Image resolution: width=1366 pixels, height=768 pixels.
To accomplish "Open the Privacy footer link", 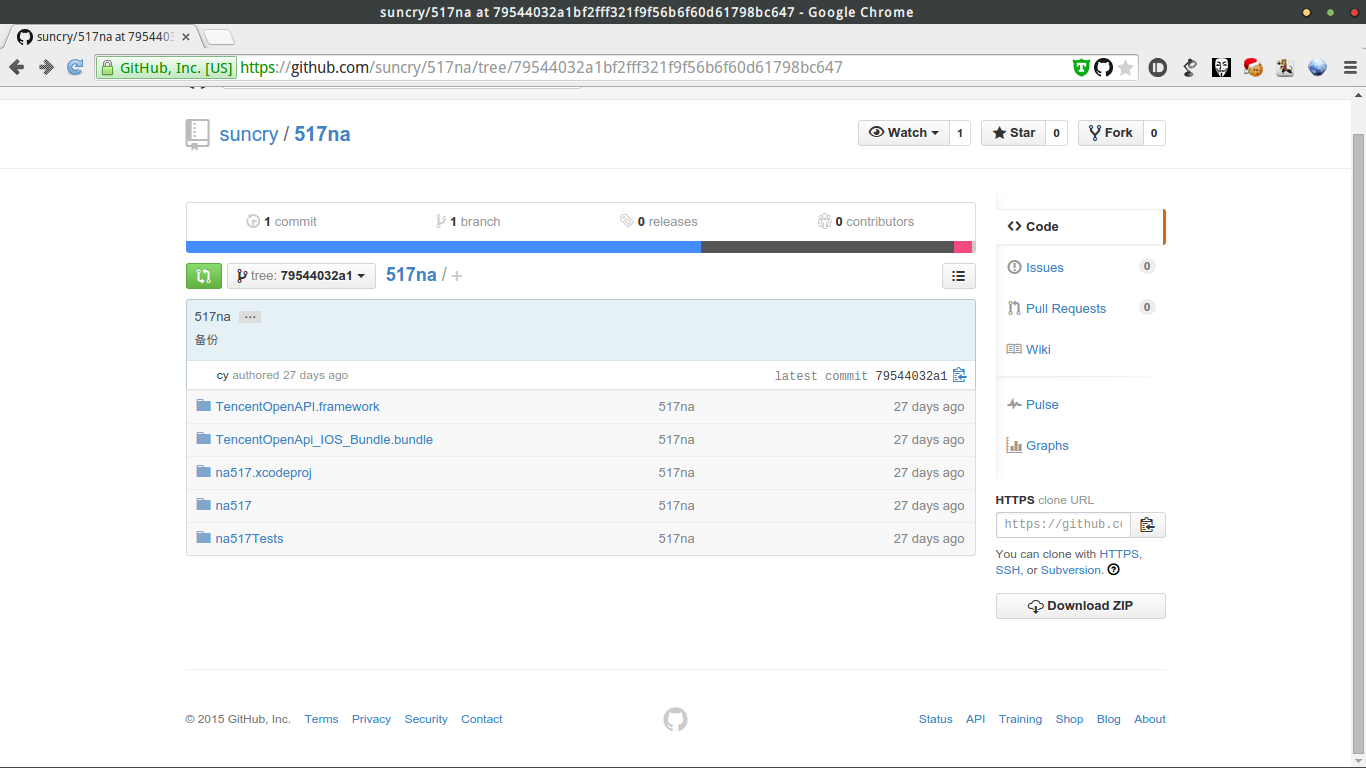I will [371, 719].
